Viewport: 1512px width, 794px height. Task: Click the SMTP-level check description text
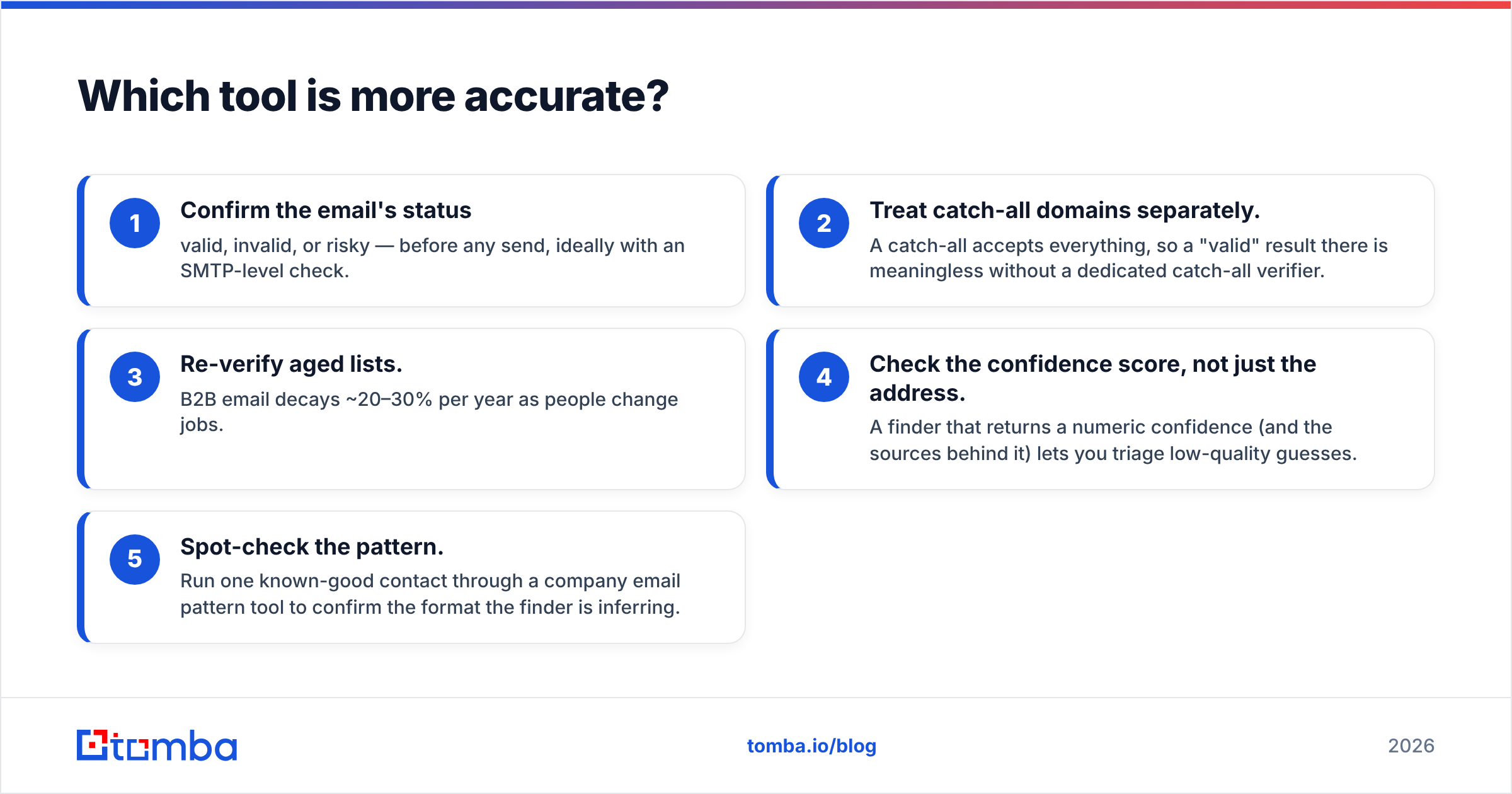432,258
